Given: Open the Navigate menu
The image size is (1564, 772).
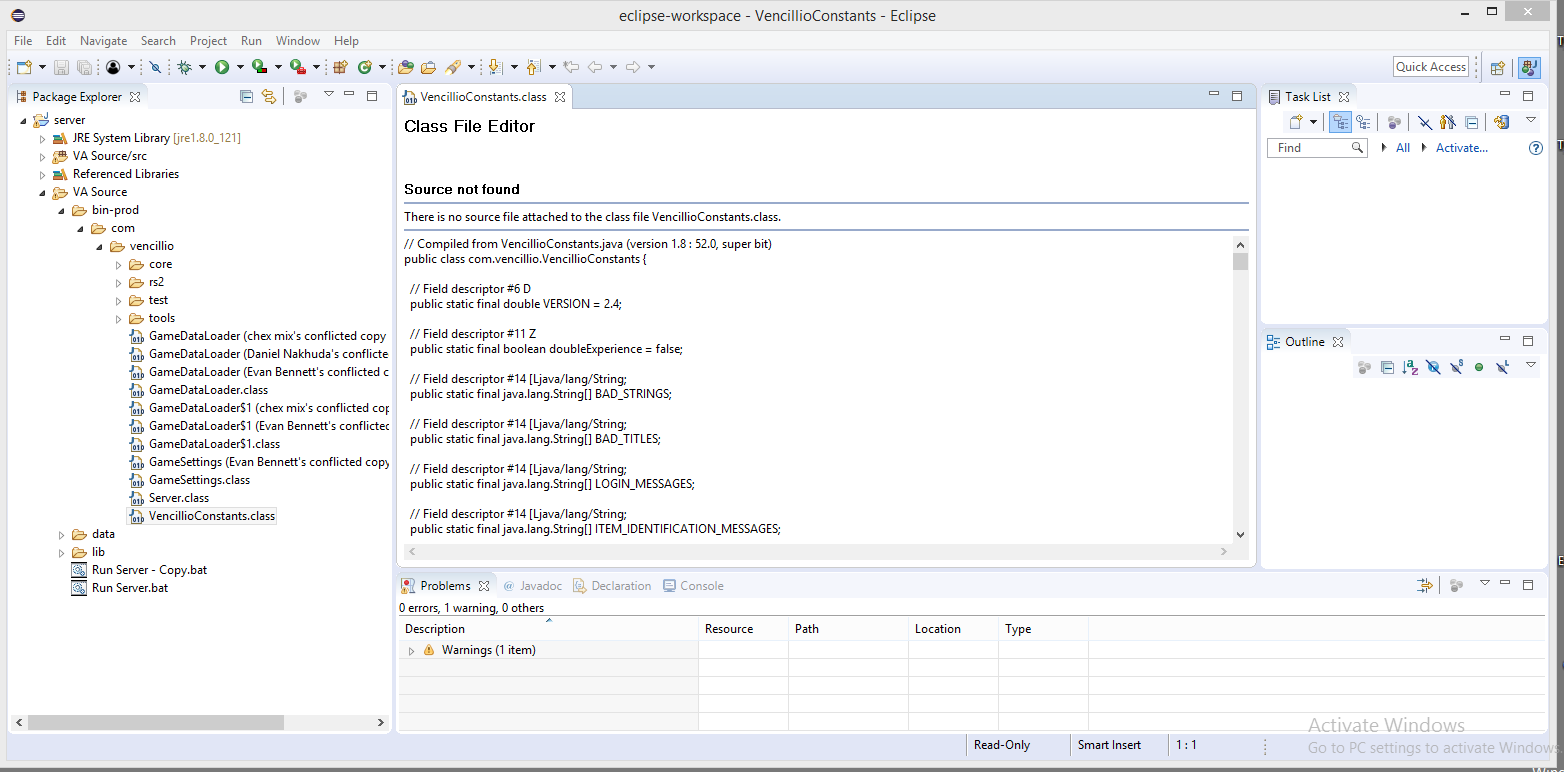Looking at the screenshot, I should pyautogui.click(x=104, y=41).
